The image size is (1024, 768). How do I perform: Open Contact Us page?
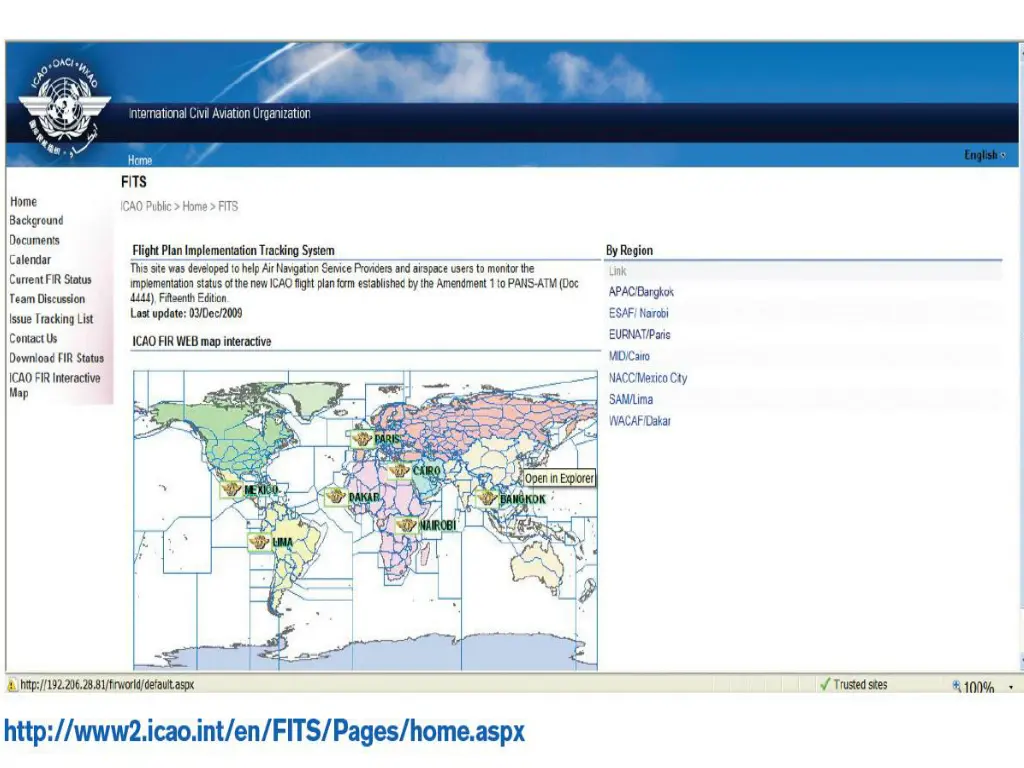point(33,338)
